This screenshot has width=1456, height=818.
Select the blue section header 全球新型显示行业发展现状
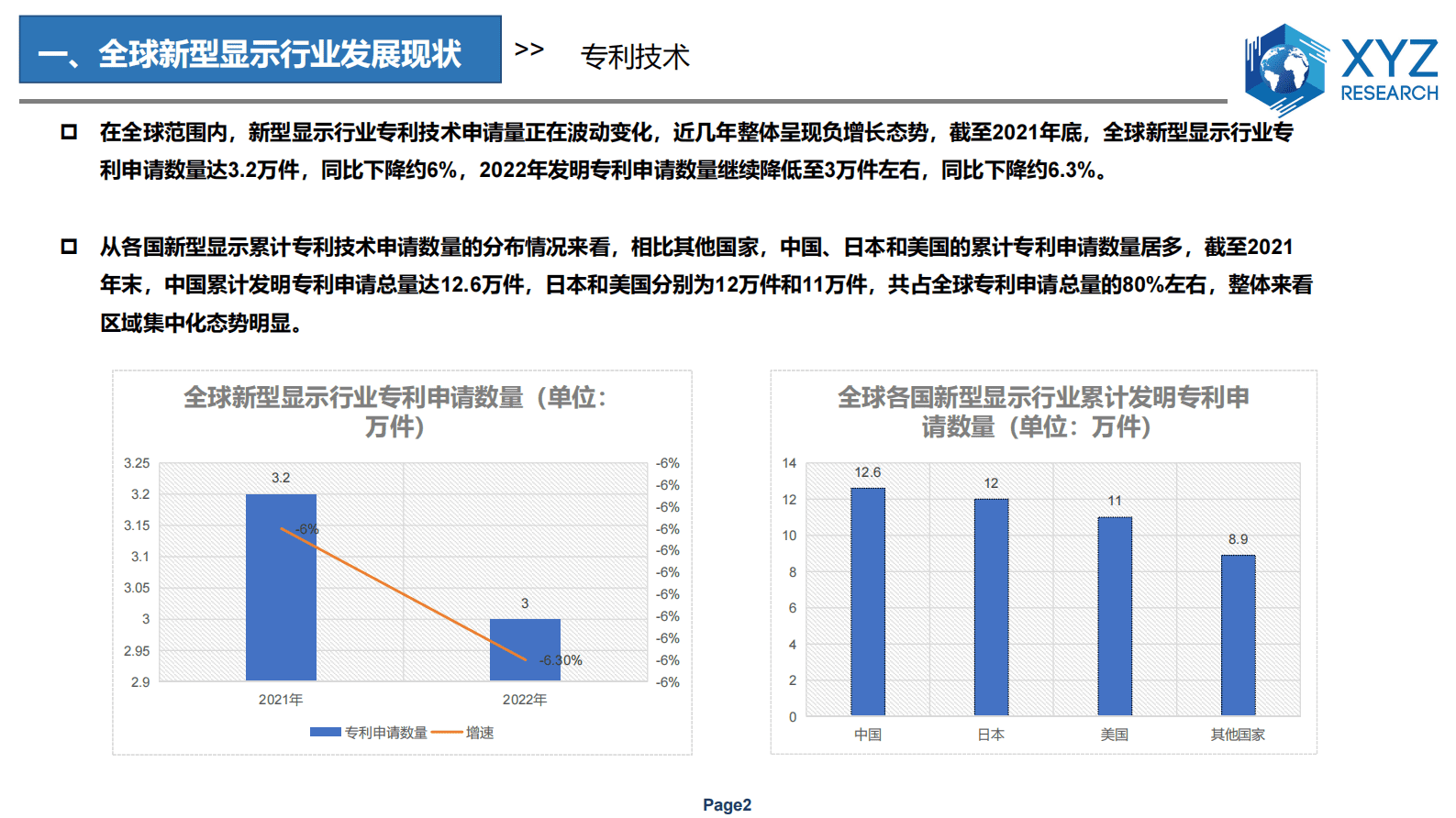(261, 50)
